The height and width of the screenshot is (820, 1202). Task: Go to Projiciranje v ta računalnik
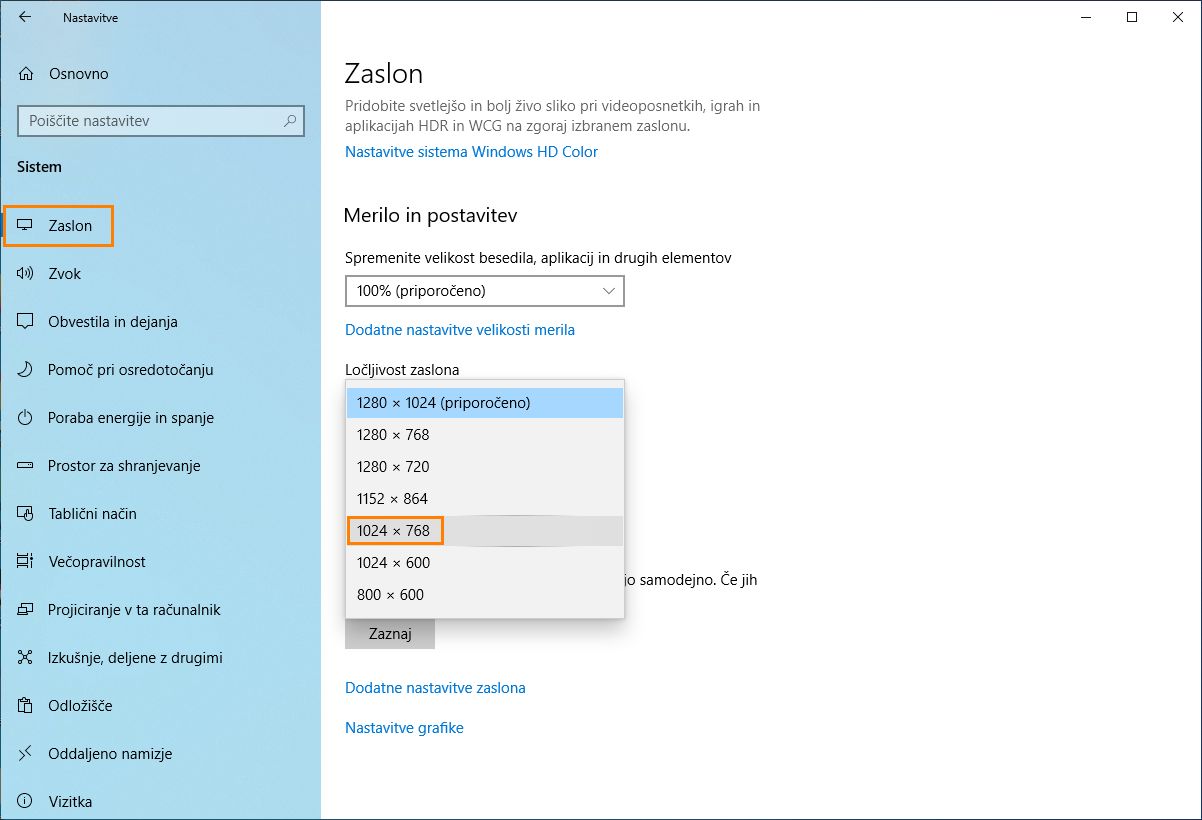[134, 610]
